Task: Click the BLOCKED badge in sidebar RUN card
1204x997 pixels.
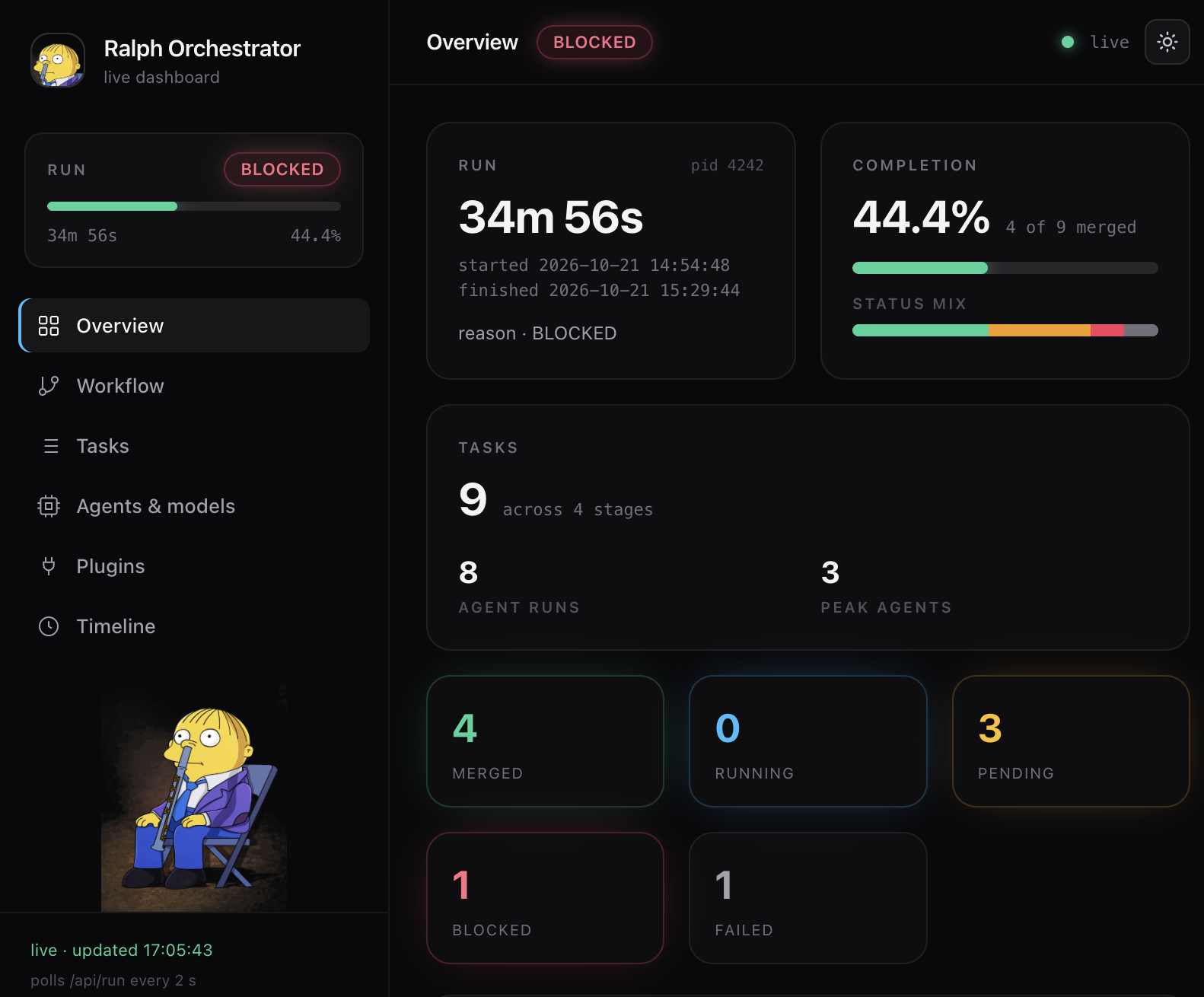Action: point(282,169)
